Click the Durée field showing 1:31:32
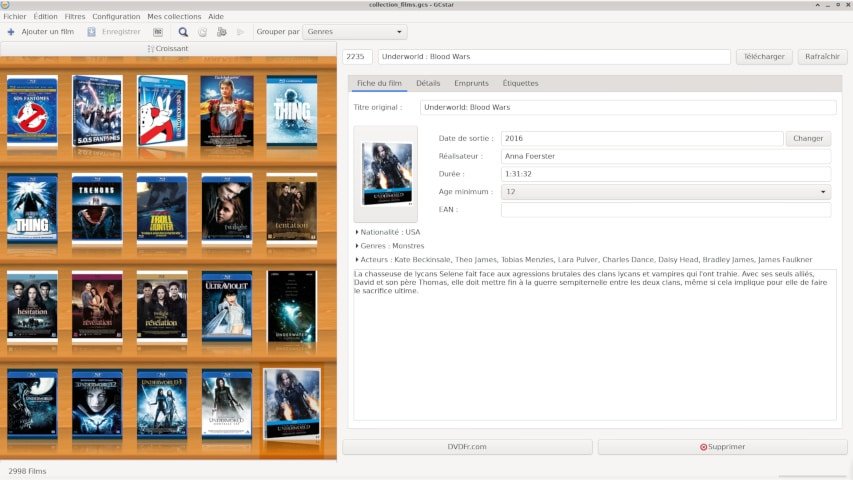 666,174
